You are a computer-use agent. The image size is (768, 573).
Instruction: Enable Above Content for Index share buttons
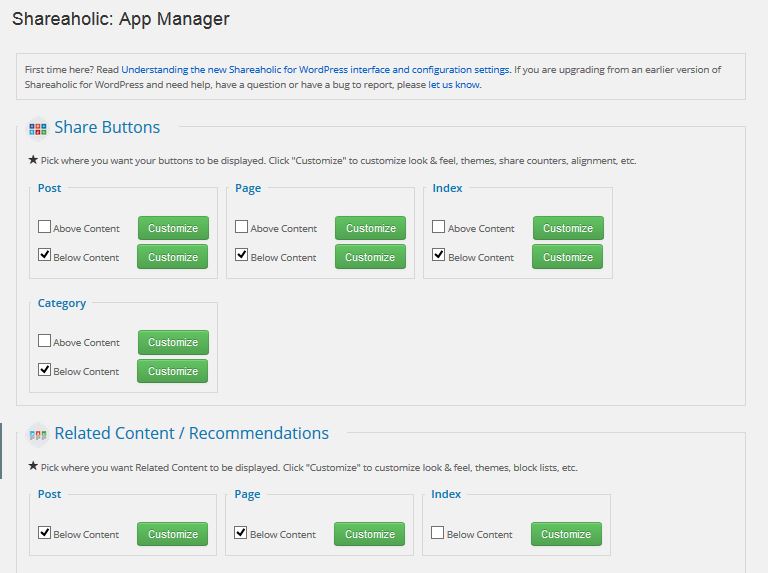(438, 227)
